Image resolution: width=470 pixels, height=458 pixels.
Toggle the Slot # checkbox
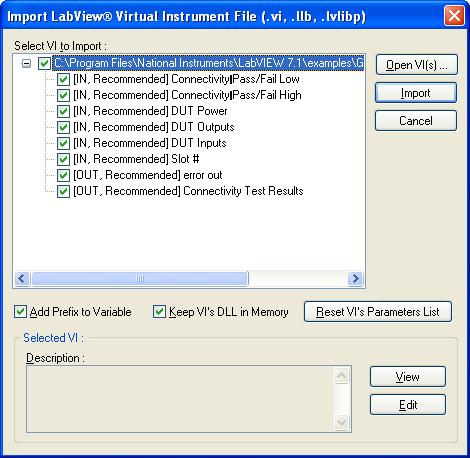(x=63, y=159)
